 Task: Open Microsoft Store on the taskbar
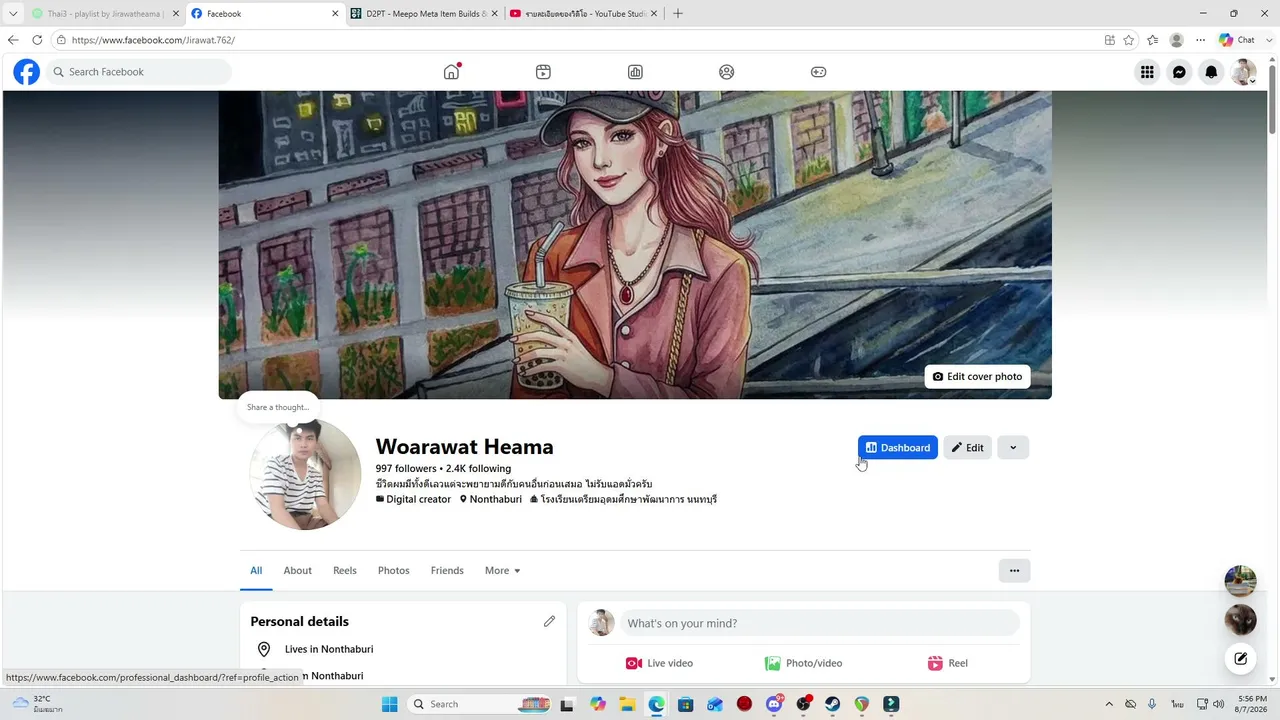[x=685, y=704]
